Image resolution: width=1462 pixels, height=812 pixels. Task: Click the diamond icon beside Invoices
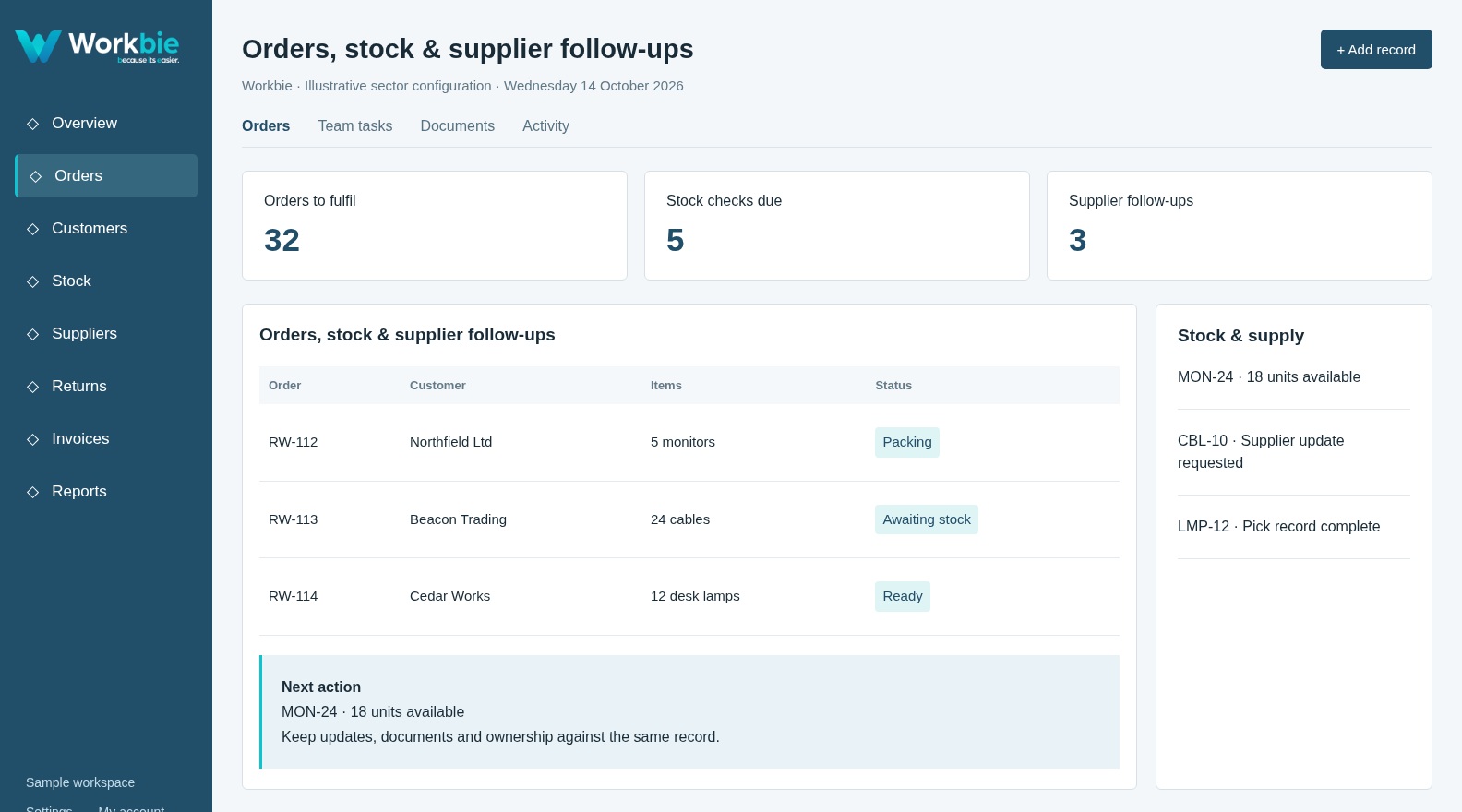point(33,439)
